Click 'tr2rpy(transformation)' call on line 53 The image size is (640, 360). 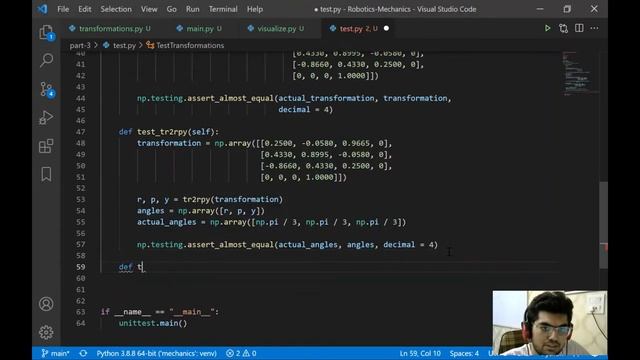[233, 199]
